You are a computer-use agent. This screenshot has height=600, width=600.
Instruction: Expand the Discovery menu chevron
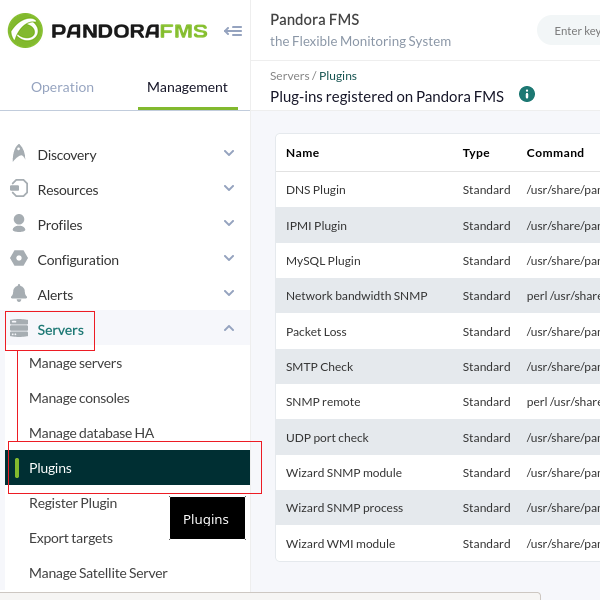(x=229, y=154)
